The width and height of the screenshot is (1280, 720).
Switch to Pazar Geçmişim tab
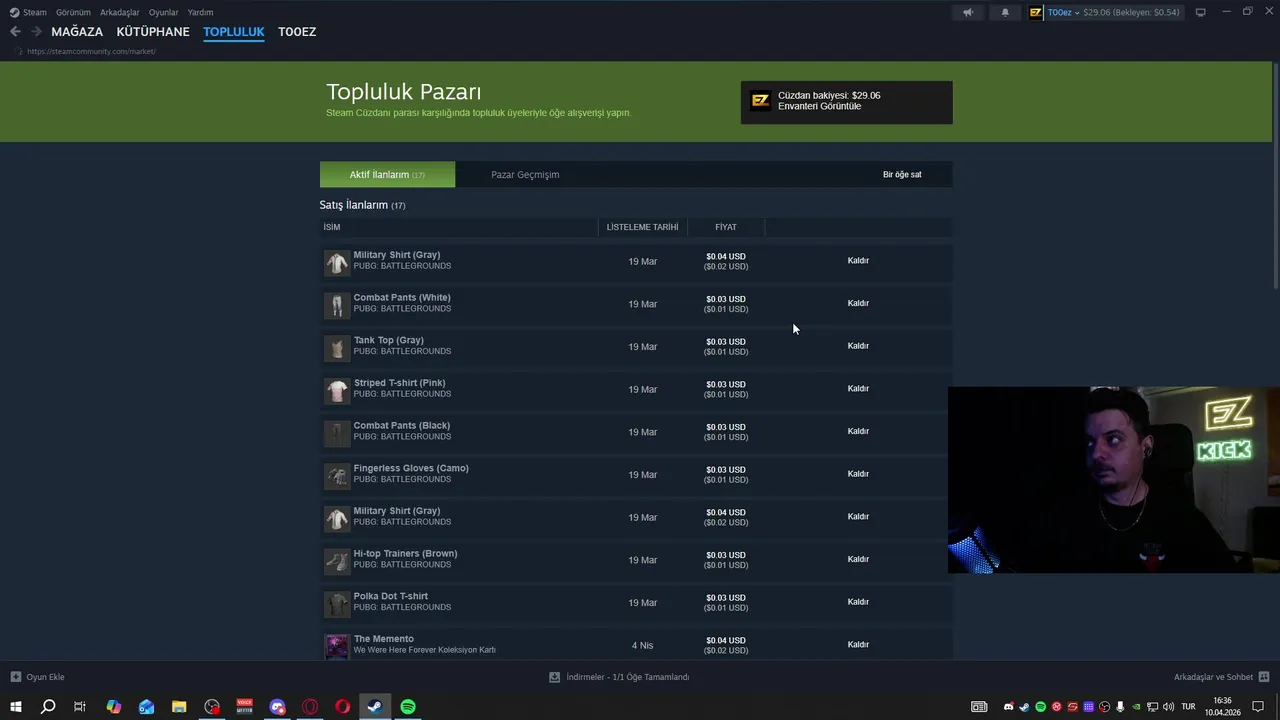pos(525,174)
